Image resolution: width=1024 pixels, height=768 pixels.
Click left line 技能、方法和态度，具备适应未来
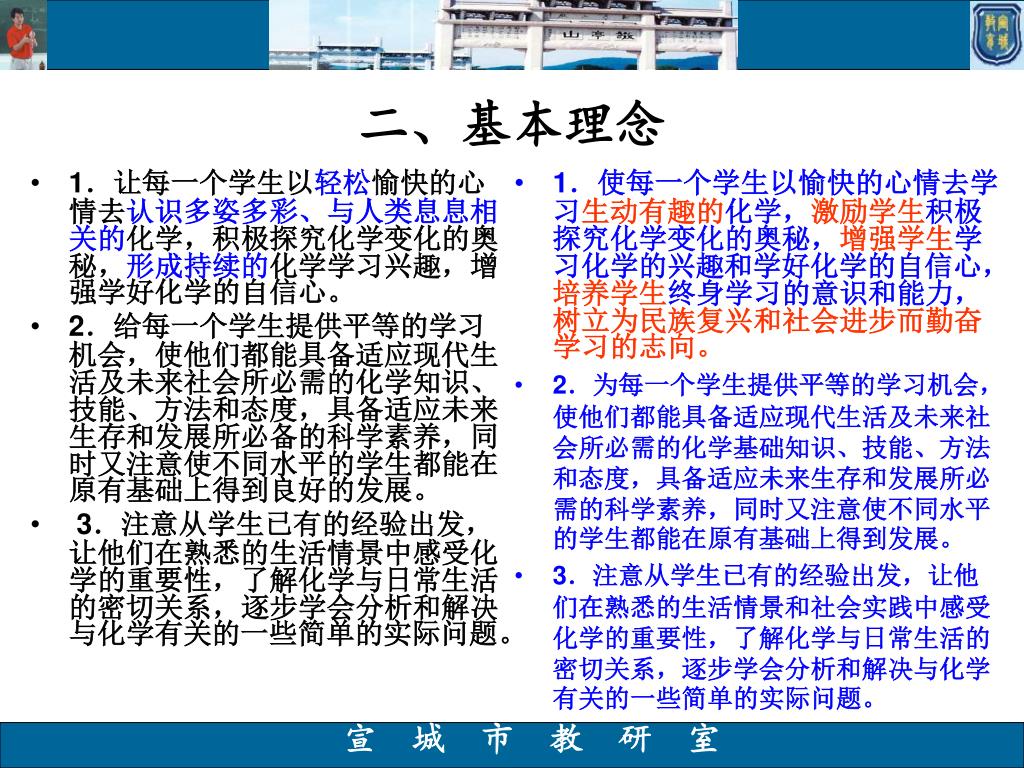[x=283, y=409]
